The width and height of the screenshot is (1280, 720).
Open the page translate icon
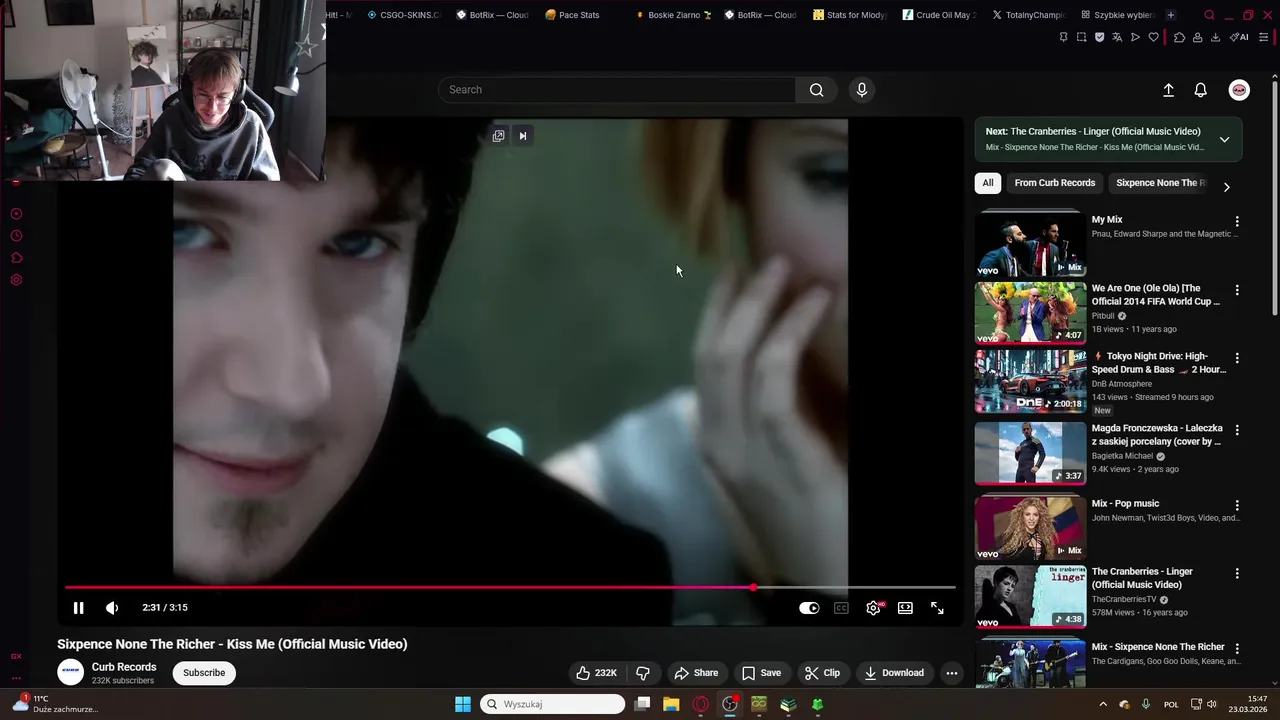[1117, 37]
